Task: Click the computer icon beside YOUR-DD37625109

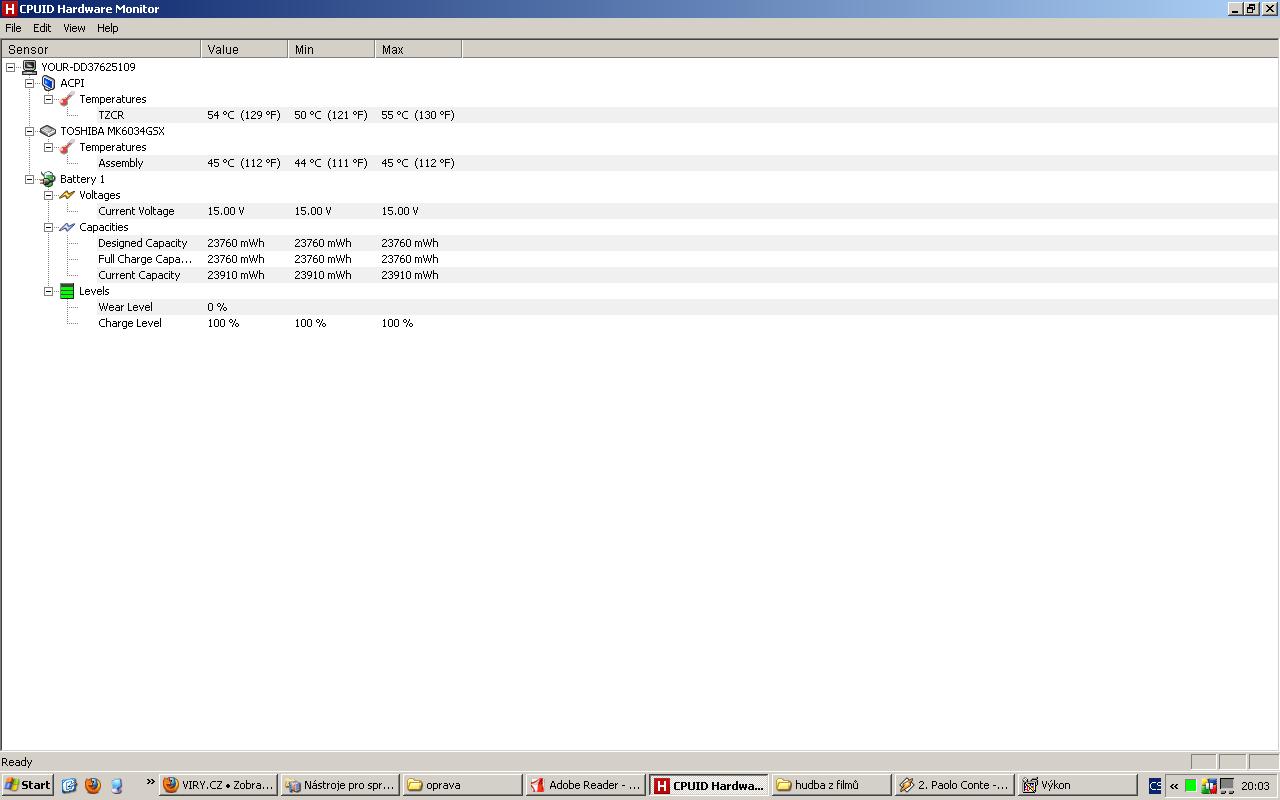Action: coord(29,67)
